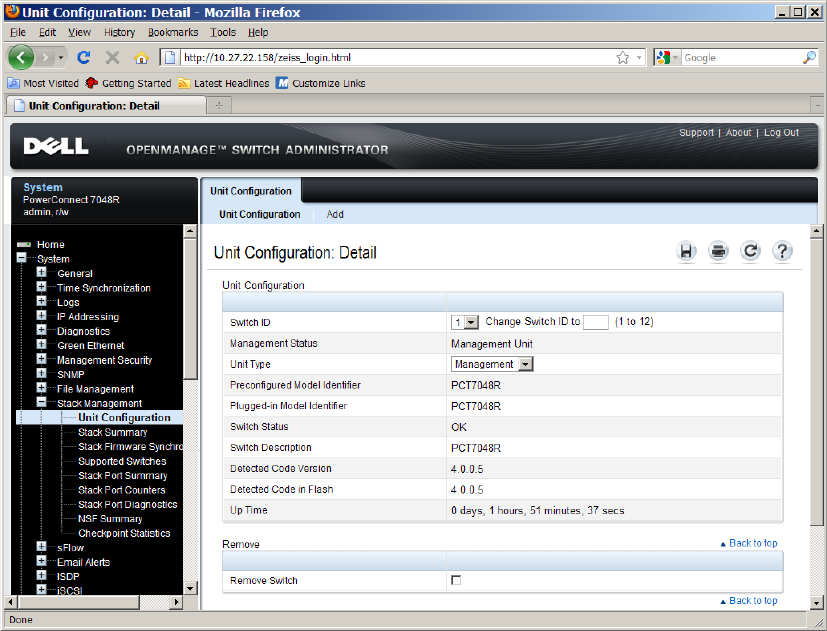Click the Google search input box
Image resolution: width=827 pixels, height=631 pixels.
(741, 58)
